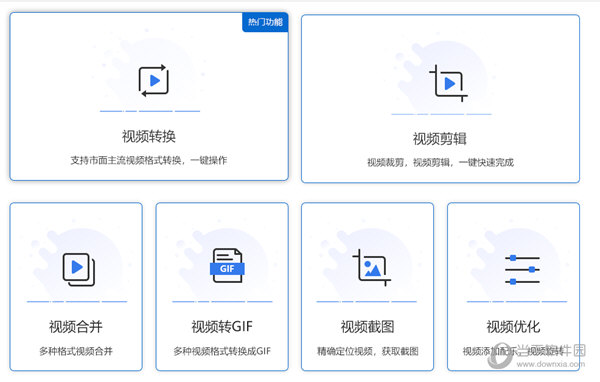Image resolution: width=600 pixels, height=382 pixels.
Task: Click the GIF file icon
Action: (x=227, y=266)
